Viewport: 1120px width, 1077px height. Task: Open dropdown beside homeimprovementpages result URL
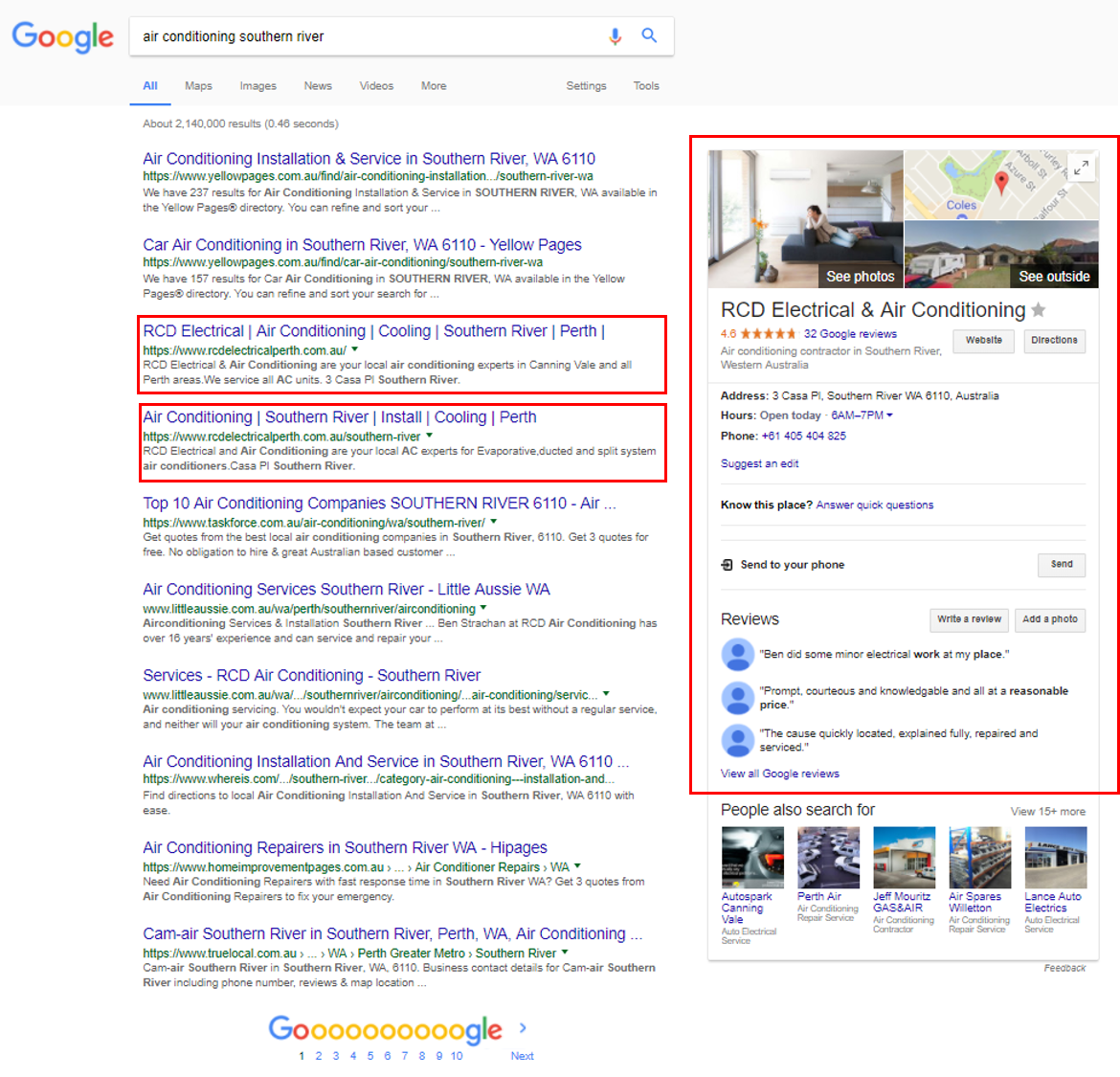coord(578,866)
